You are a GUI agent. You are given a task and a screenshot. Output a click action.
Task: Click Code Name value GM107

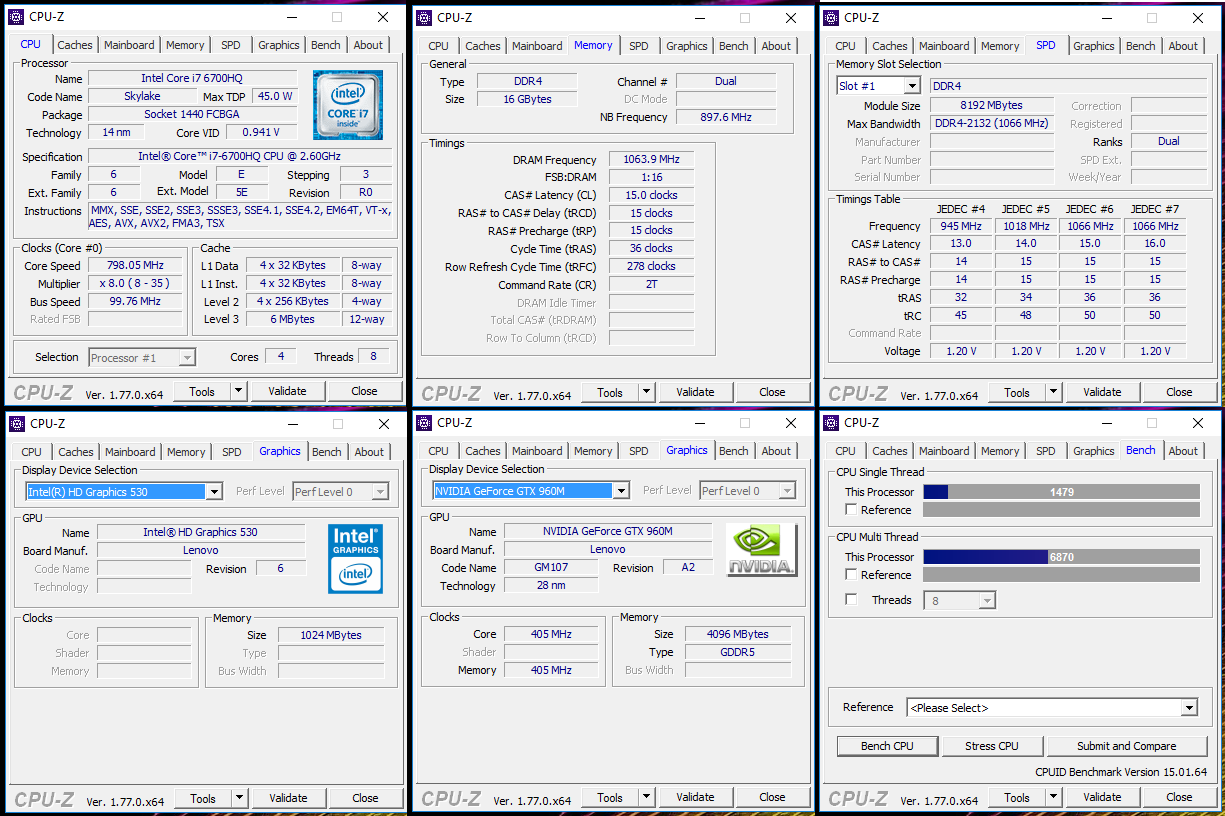[551, 568]
